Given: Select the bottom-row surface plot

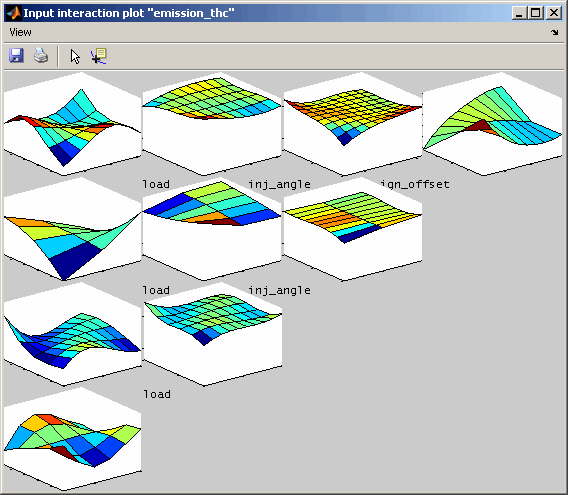Looking at the screenshot, I should 72,439.
